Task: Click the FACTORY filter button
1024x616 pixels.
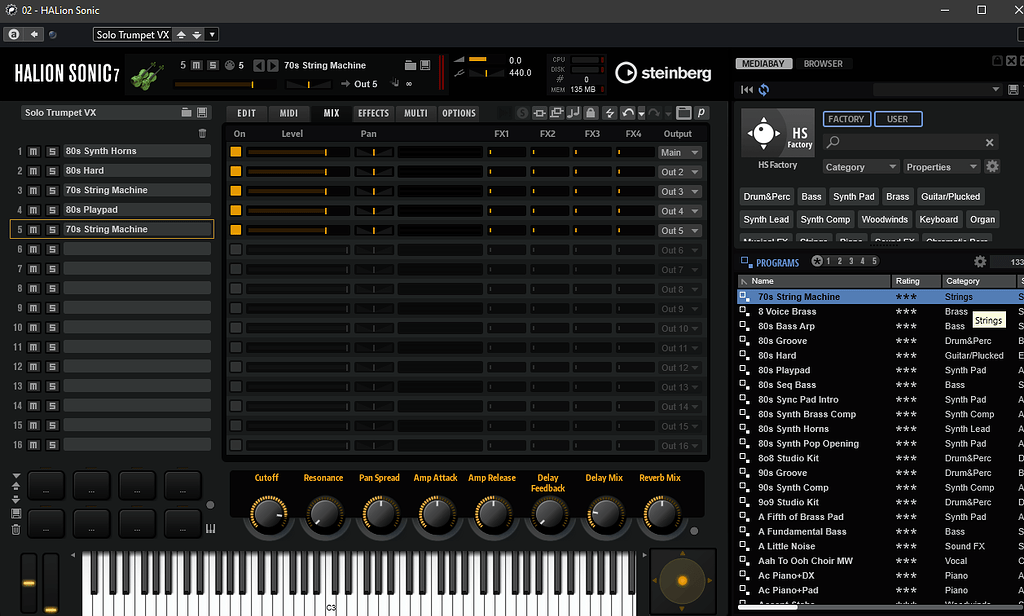Action: 846,118
